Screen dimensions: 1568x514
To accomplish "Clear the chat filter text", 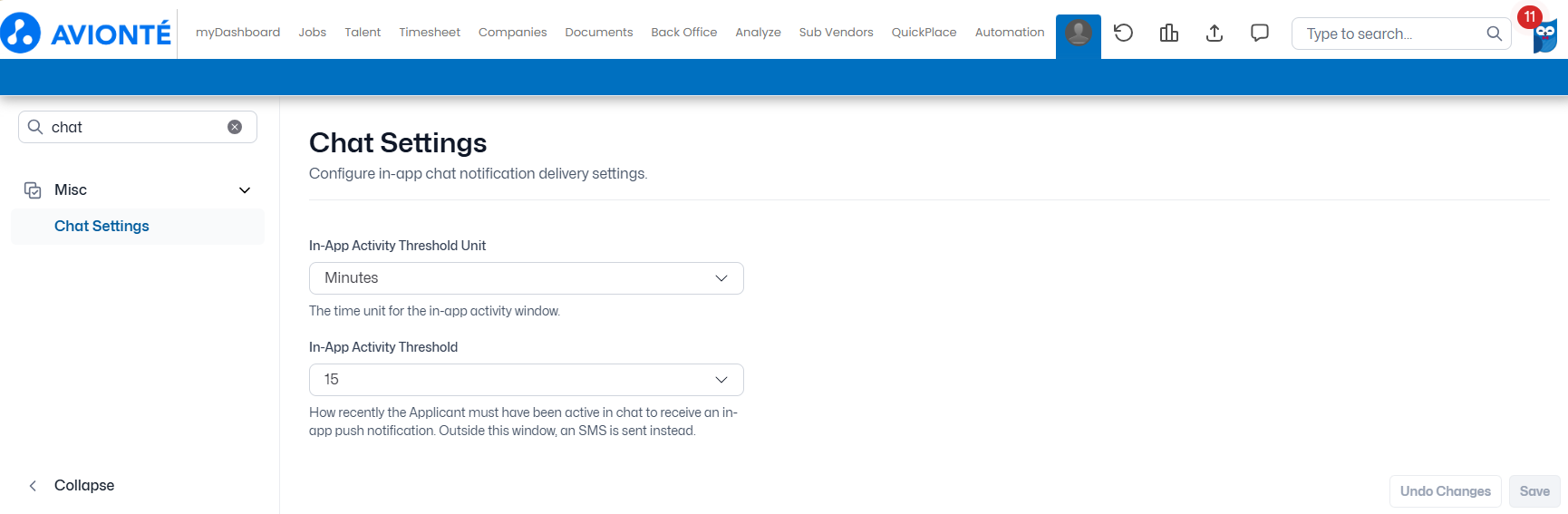I will tap(235, 127).
